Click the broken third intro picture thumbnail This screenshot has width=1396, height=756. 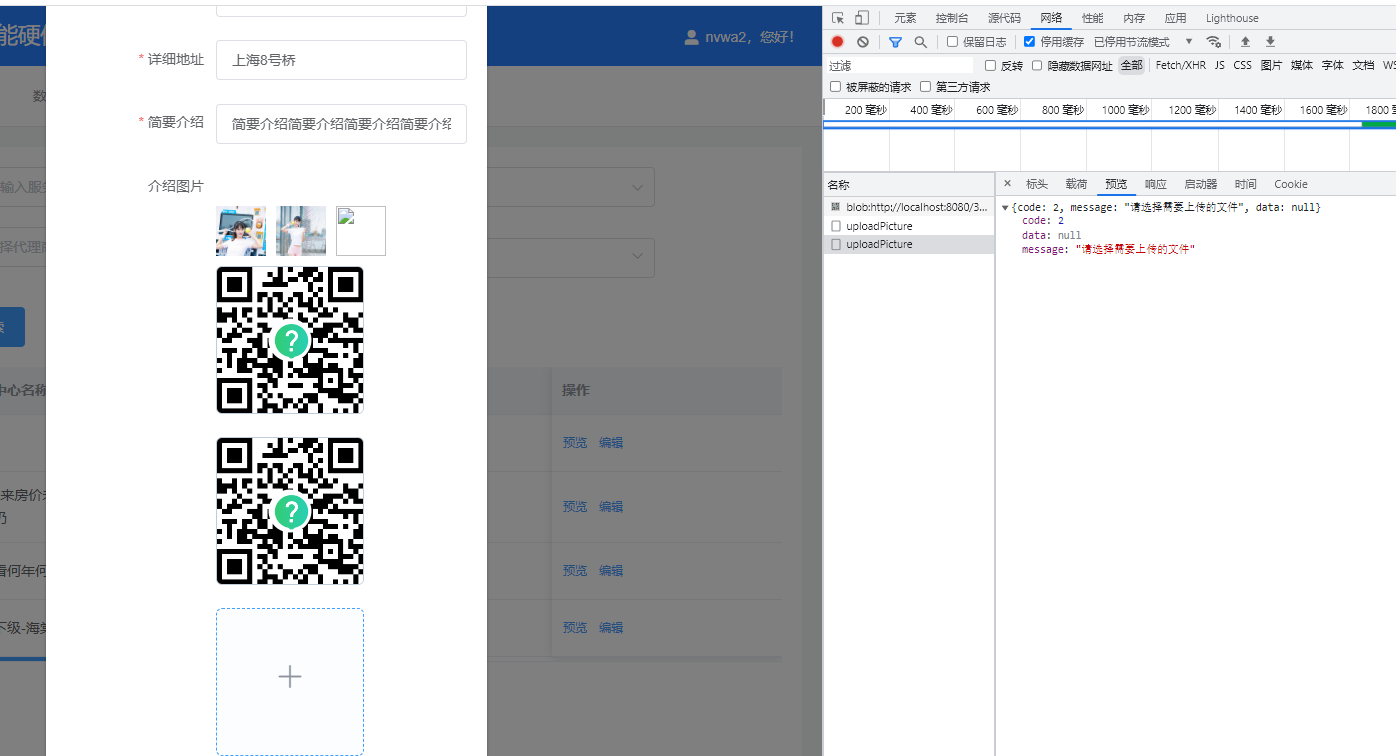[x=361, y=231]
